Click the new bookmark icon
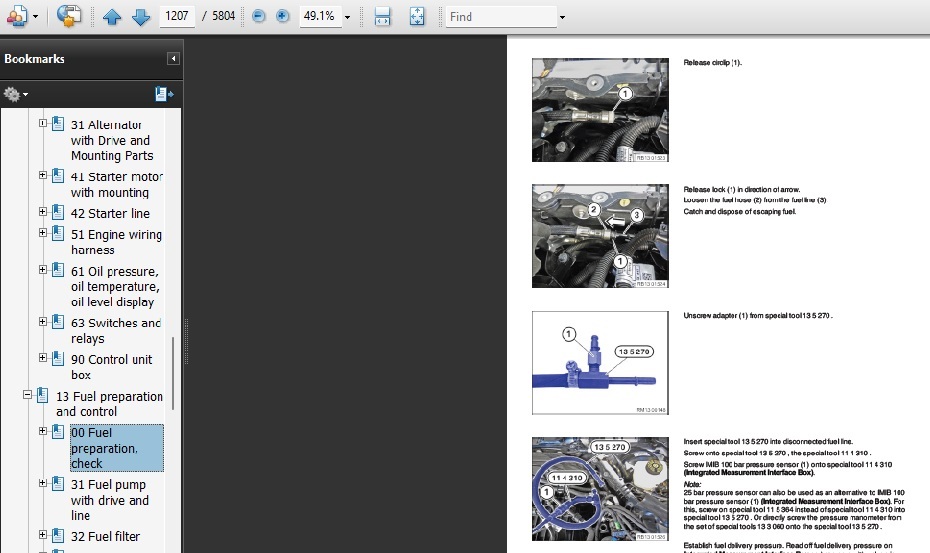Image resolution: width=930 pixels, height=553 pixels. [164, 94]
